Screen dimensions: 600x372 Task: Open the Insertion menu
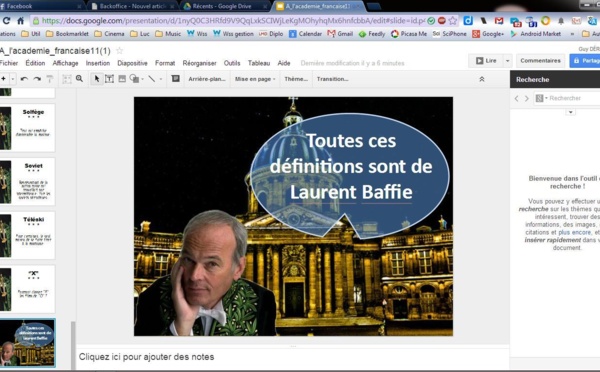click(x=98, y=63)
